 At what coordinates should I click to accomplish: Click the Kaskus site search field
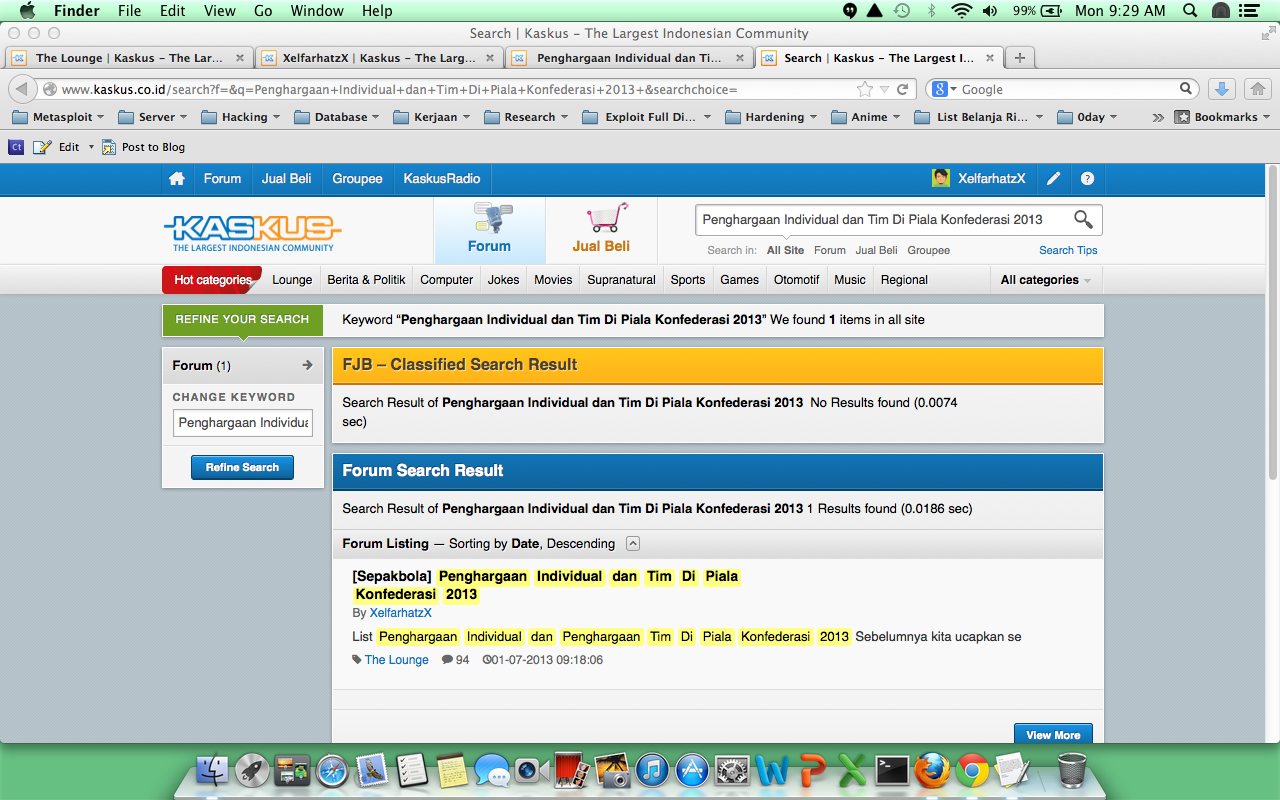(884, 219)
